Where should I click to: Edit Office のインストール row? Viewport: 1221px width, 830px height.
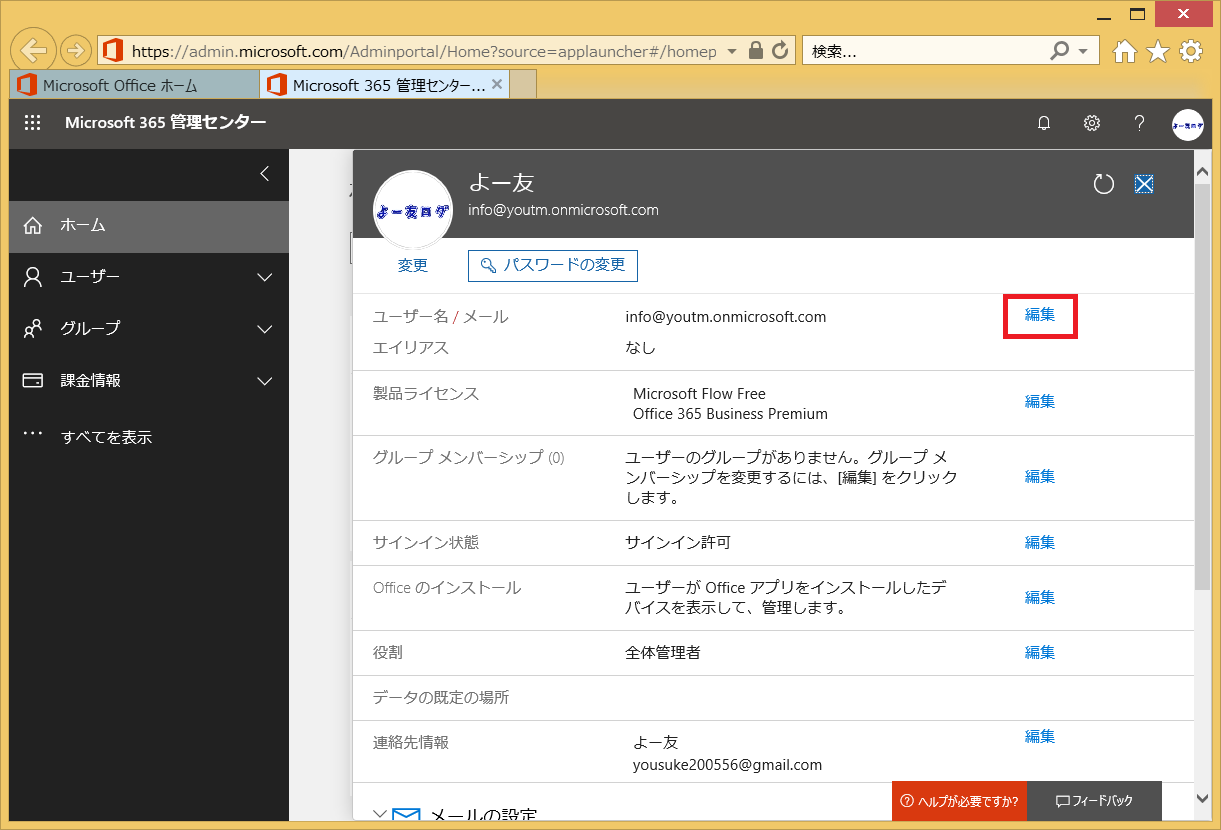[1040, 597]
